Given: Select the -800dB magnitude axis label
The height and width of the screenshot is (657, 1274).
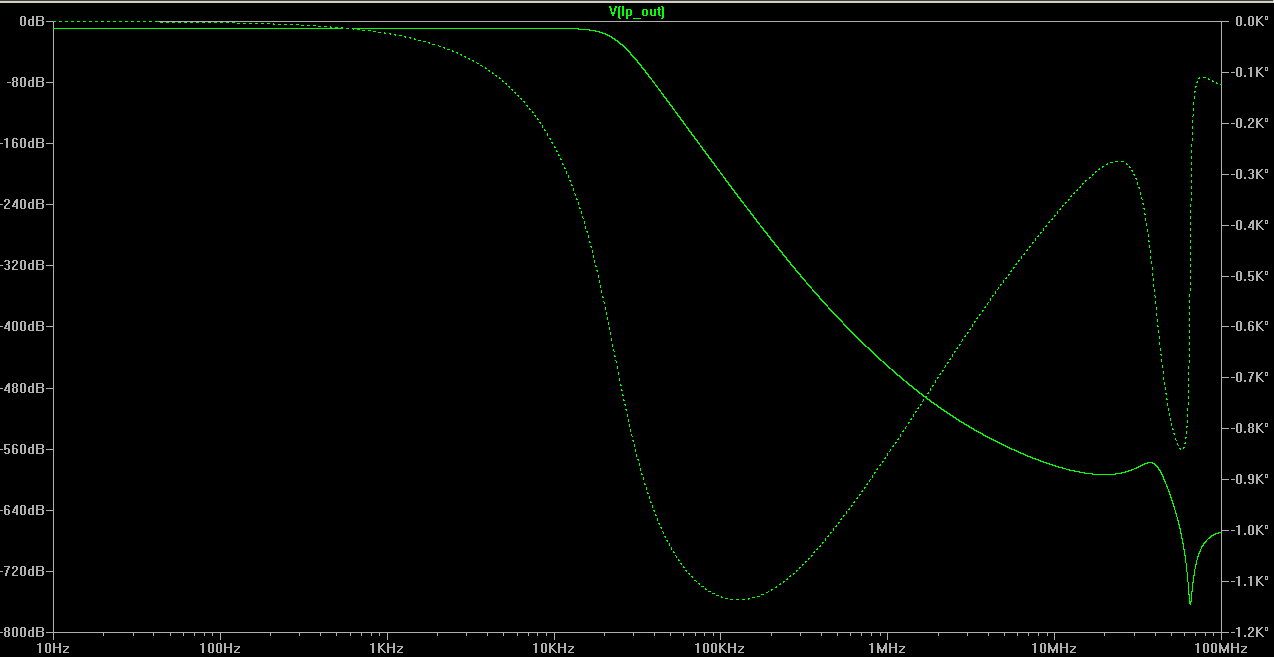Looking at the screenshot, I should [22, 632].
